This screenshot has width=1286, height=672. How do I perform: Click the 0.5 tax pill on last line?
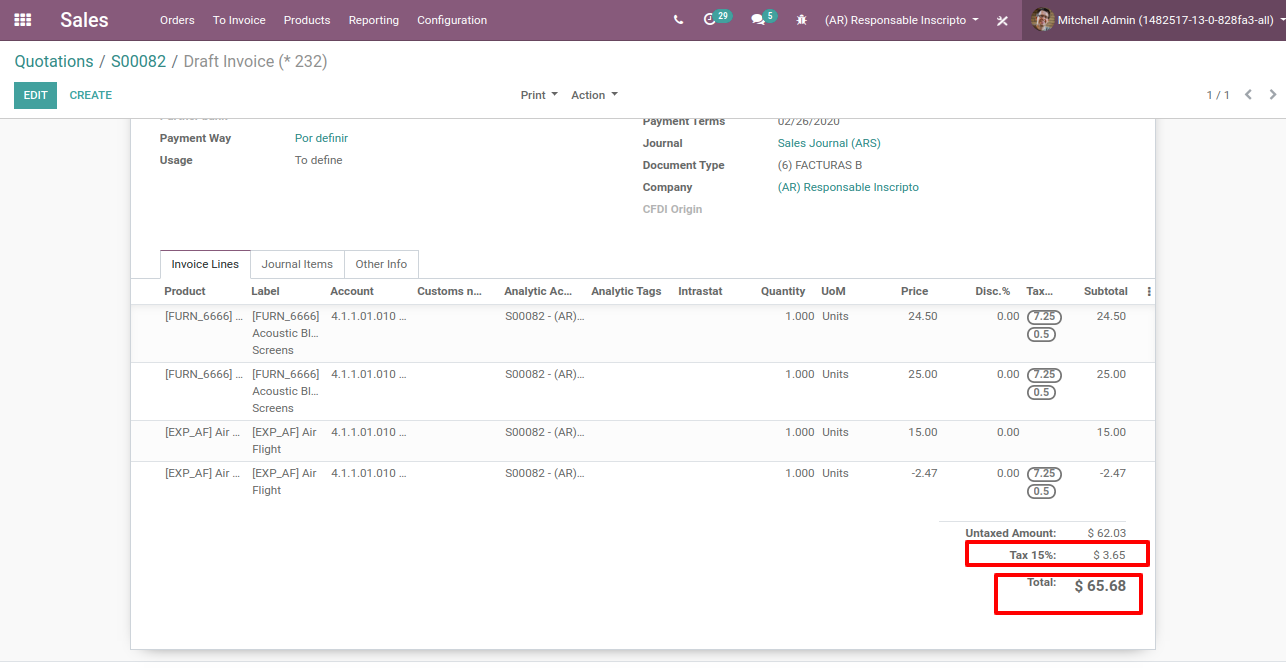pyautogui.click(x=1041, y=491)
